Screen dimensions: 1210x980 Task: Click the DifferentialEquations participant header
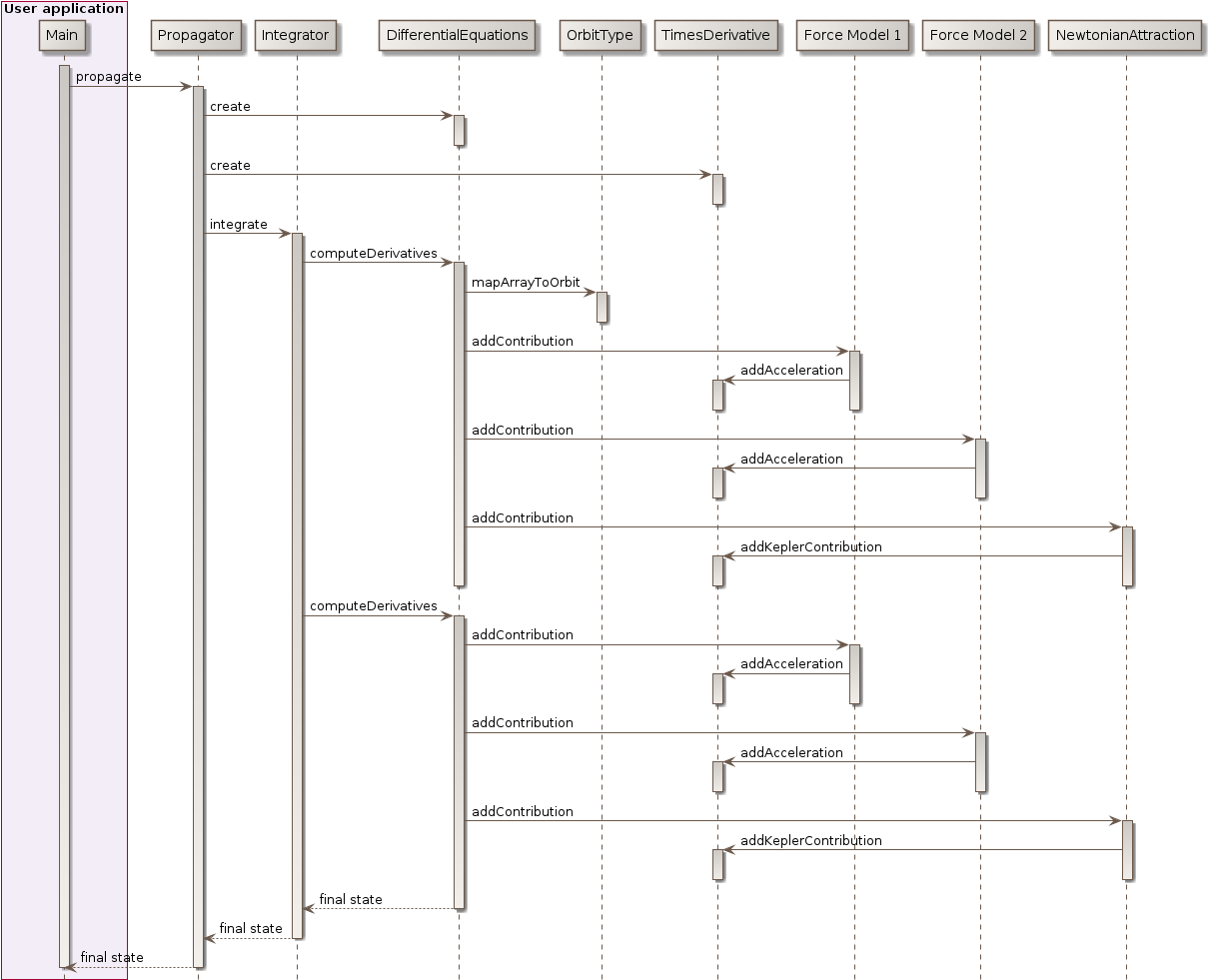click(458, 35)
